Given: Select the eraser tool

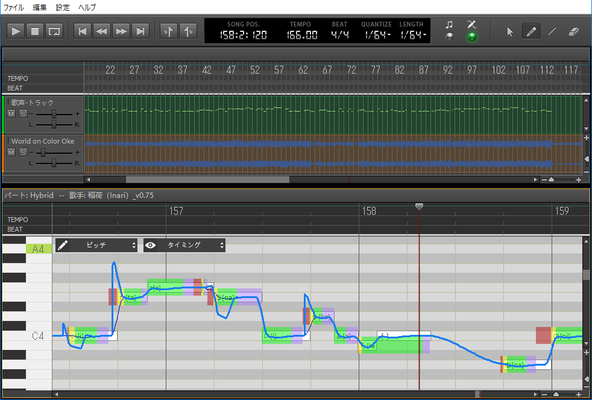Looking at the screenshot, I should 574,31.
